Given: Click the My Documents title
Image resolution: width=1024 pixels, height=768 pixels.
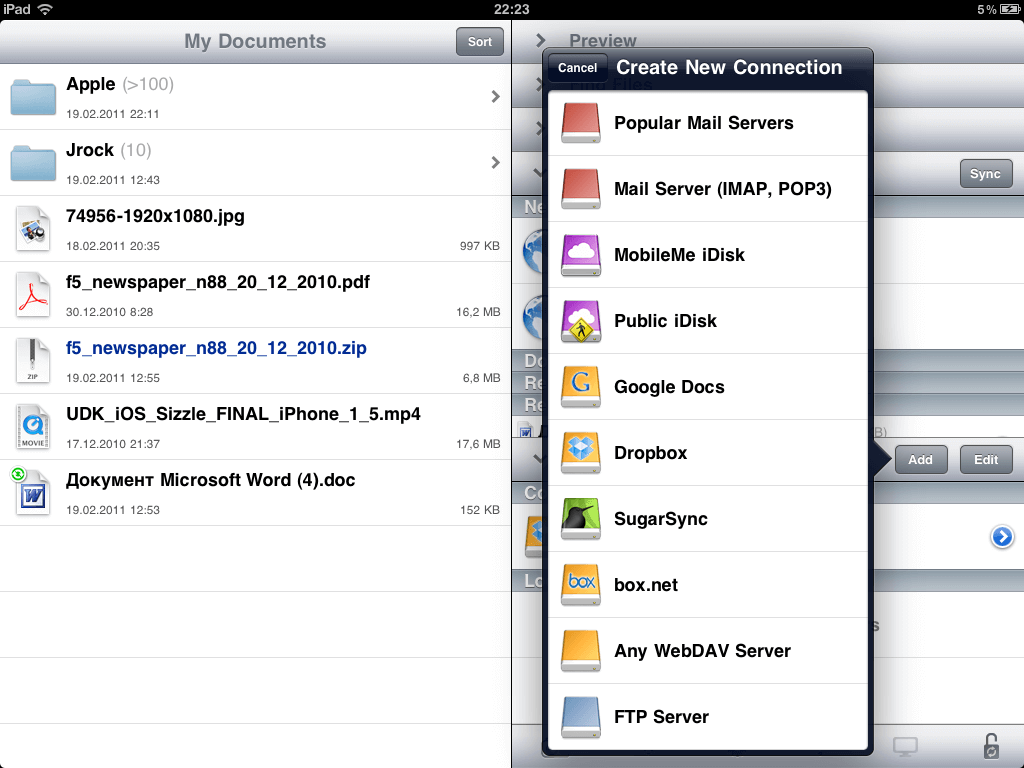Looking at the screenshot, I should (x=255, y=41).
